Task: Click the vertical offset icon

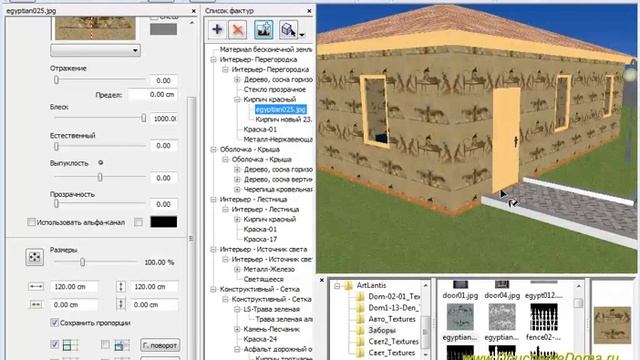Action: [121, 304]
